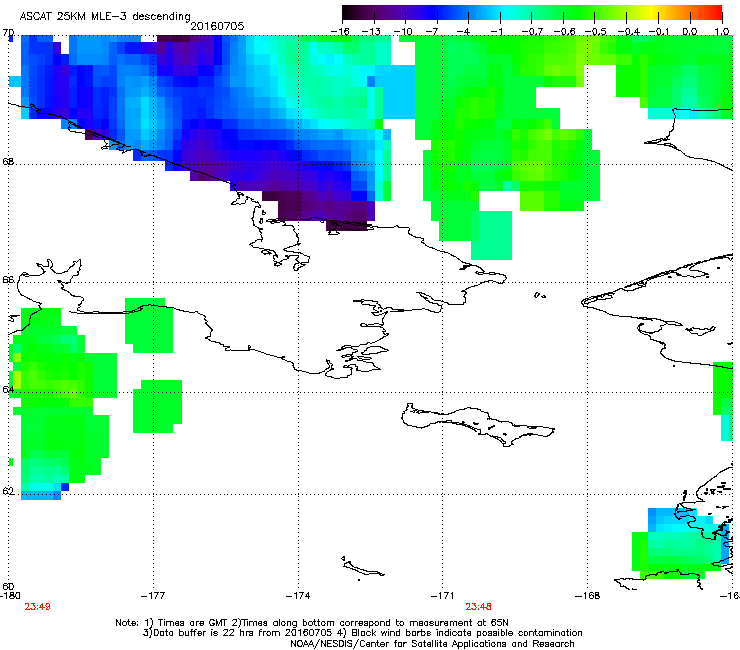The height and width of the screenshot is (650, 740).
Task: Click the 'Data buffer is 22 hrs' note line
Action: coord(362,633)
